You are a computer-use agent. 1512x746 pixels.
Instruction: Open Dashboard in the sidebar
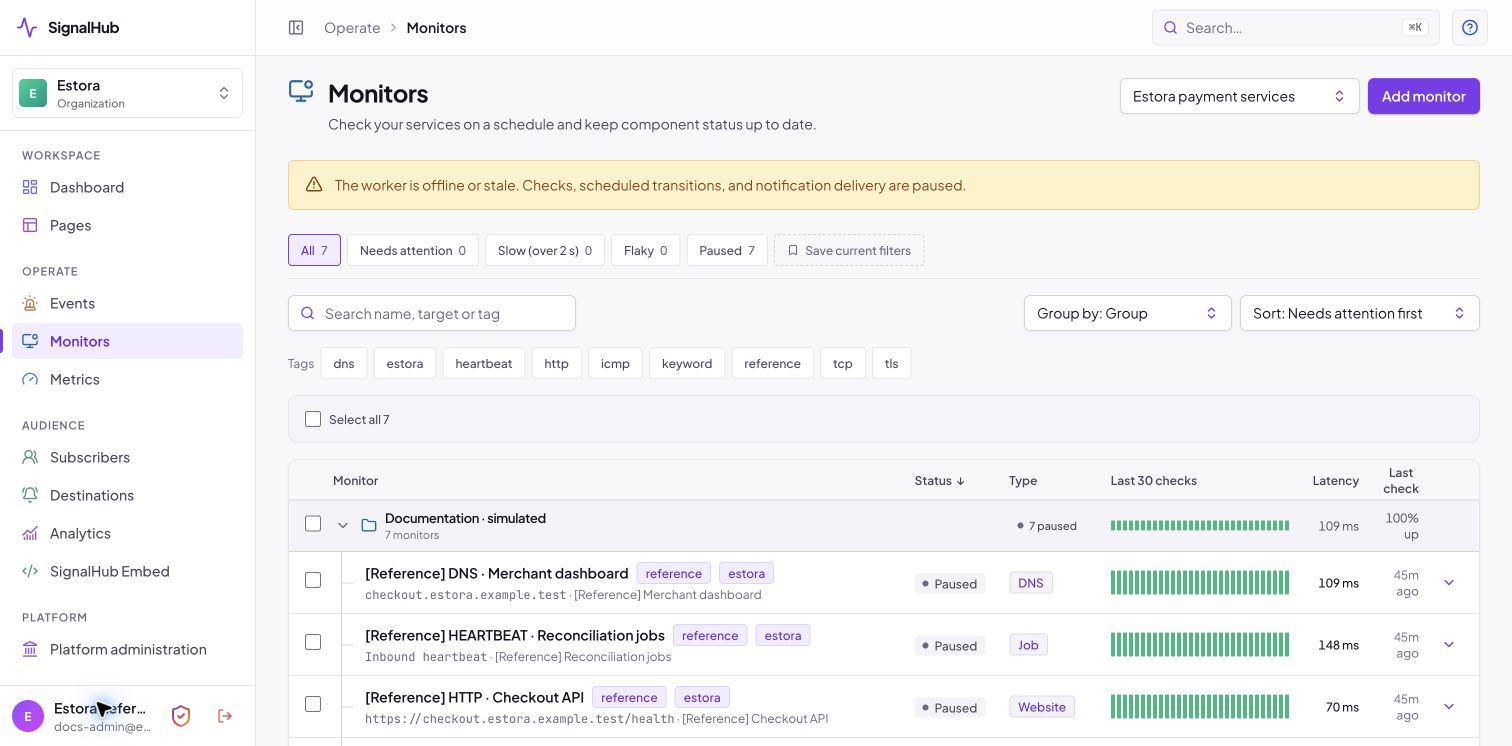[x=127, y=188]
